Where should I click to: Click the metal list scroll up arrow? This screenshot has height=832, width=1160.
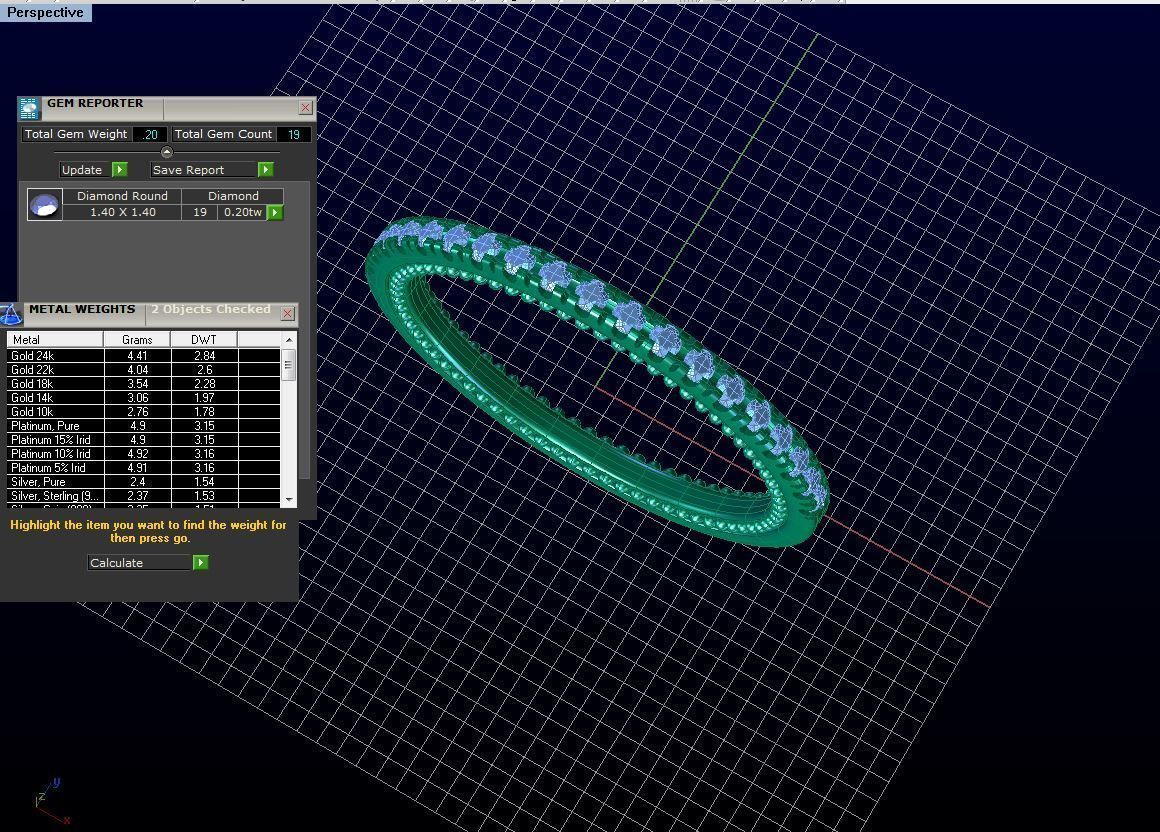click(x=289, y=339)
